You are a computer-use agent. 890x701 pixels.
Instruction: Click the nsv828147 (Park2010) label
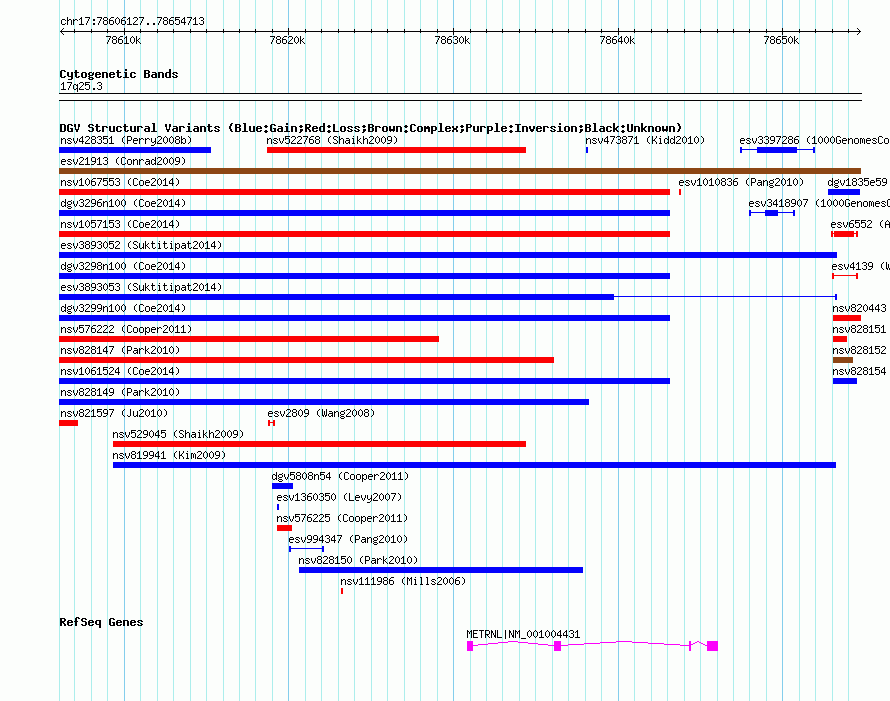(120, 350)
